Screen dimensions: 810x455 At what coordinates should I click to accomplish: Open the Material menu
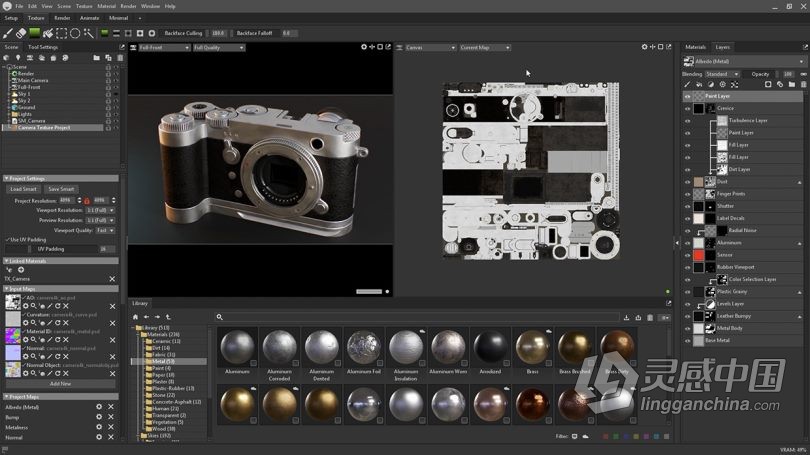pos(106,6)
